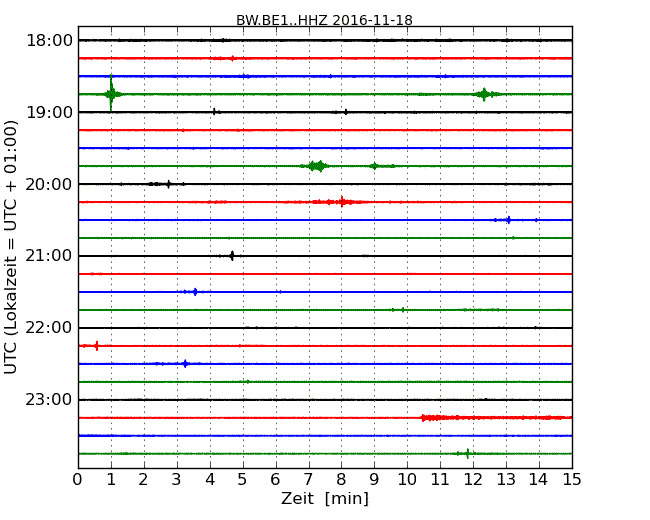Select the x-axis tick label 9

pos(374,480)
